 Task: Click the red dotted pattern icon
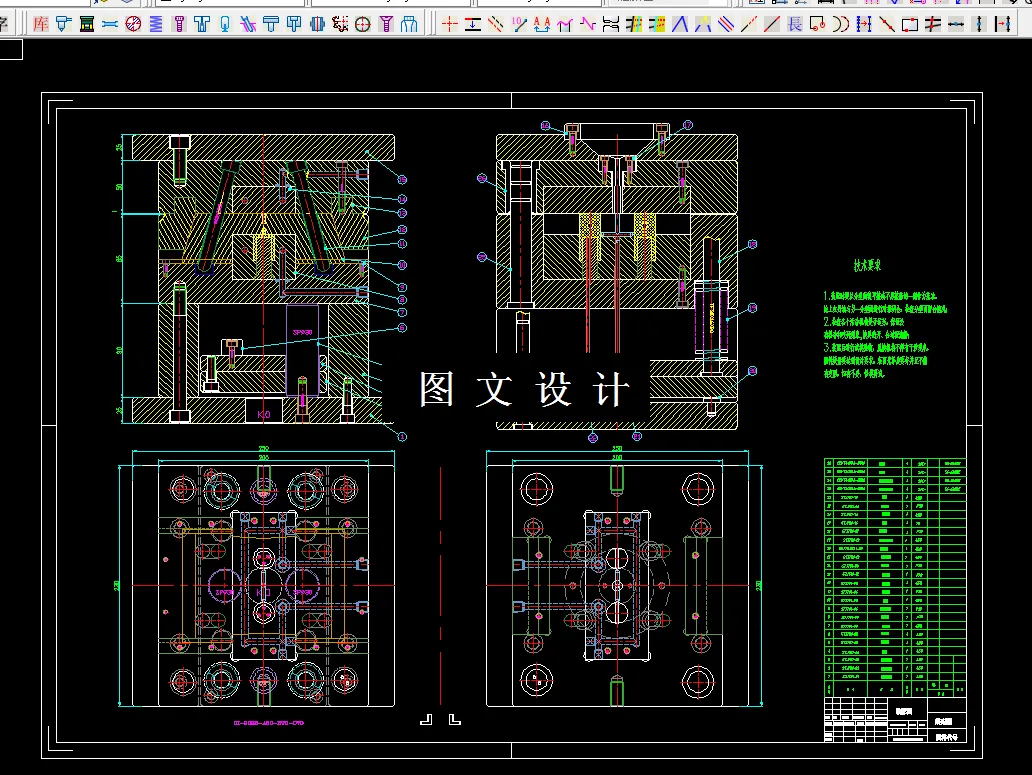pyautogui.click(x=340, y=23)
